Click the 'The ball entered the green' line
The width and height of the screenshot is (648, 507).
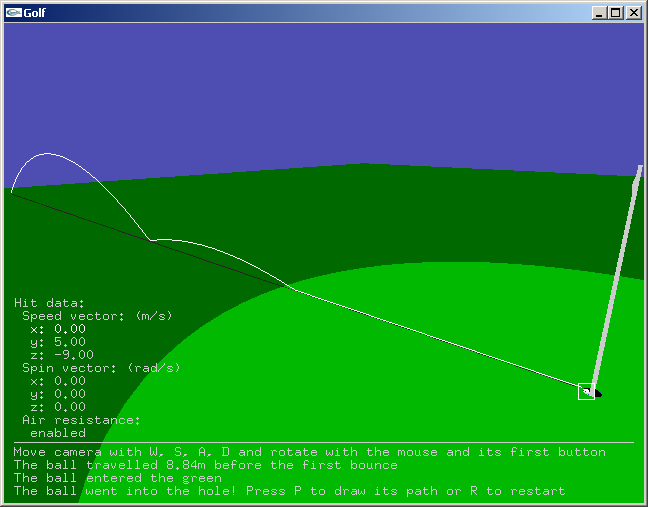click(118, 478)
